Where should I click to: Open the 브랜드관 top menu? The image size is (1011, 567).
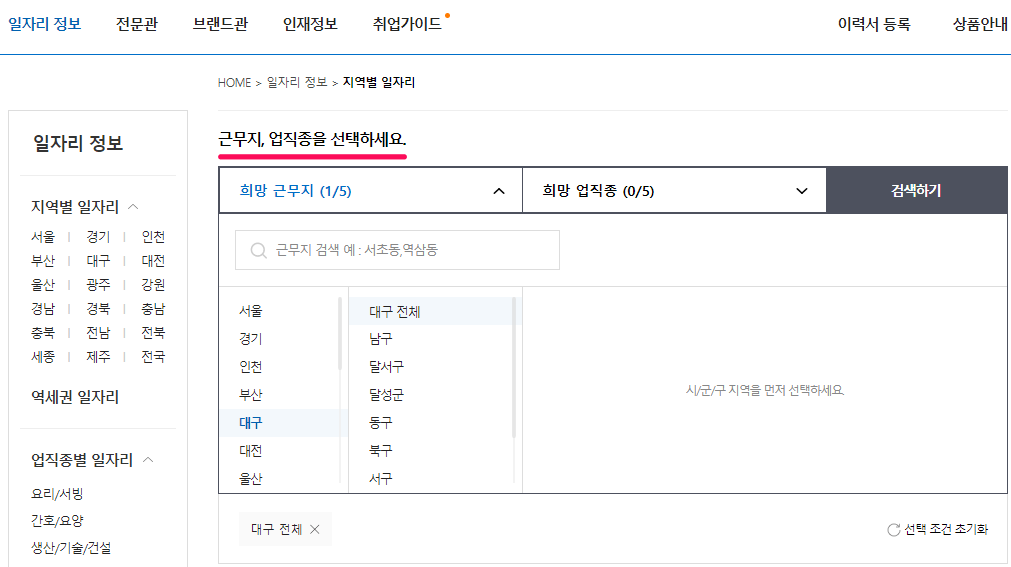[221, 24]
